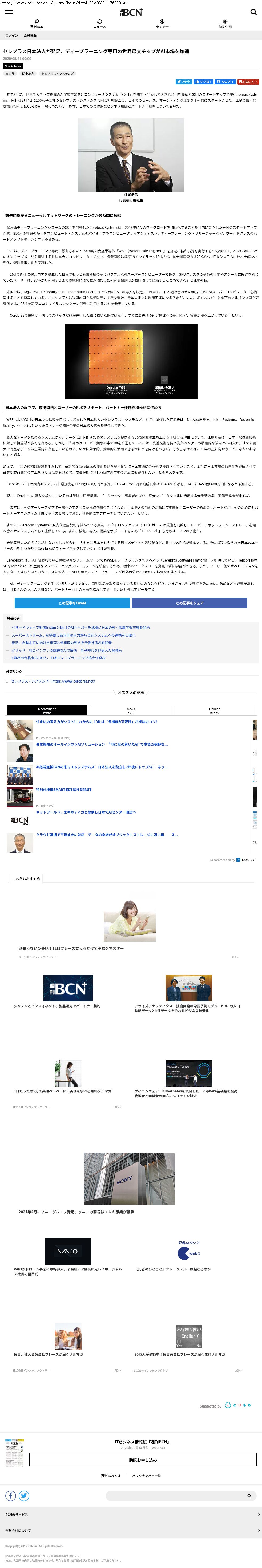This screenshot has height=1568, width=262.
Task: Open the セレブラス・システムズ external link
Action: [53, 681]
